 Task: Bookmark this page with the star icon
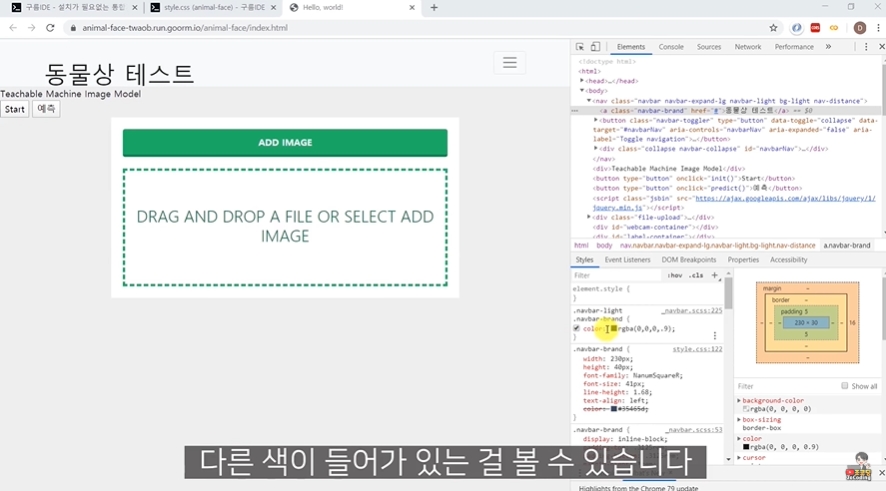click(773, 28)
